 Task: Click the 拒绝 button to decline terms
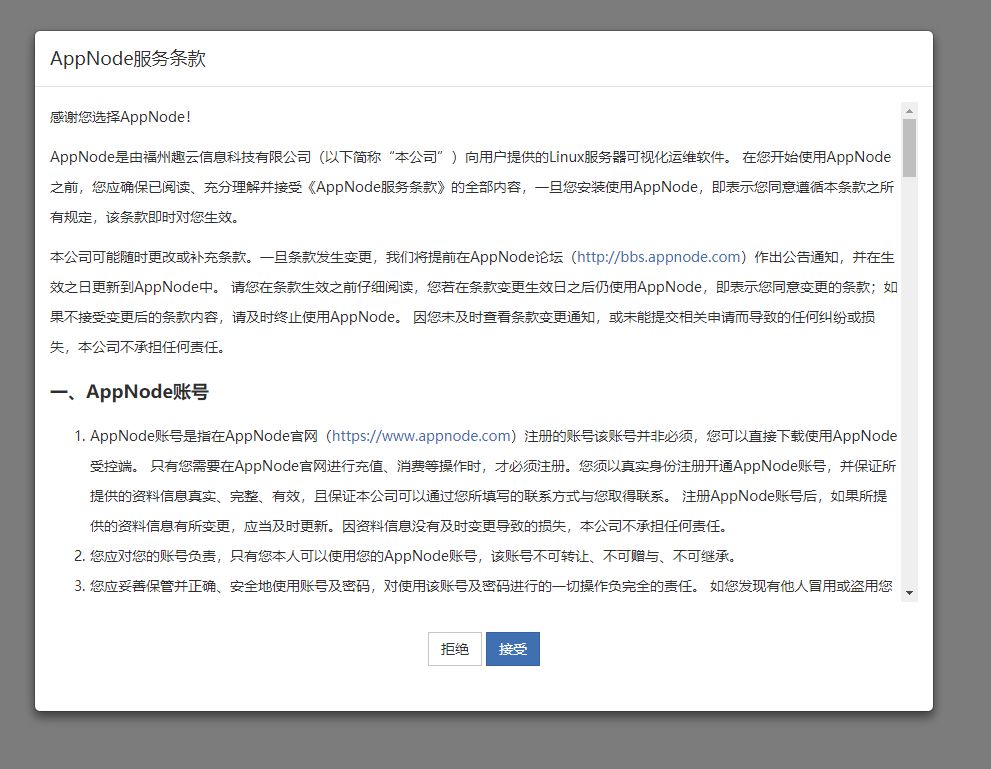coord(455,649)
